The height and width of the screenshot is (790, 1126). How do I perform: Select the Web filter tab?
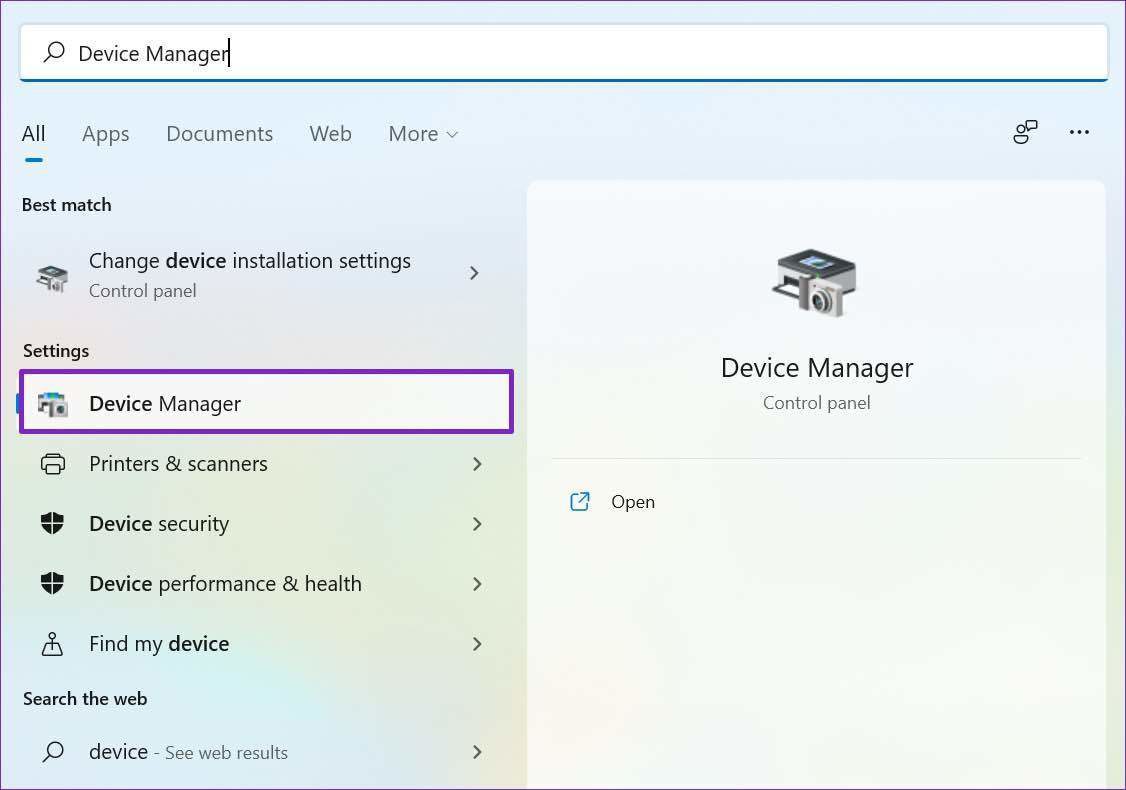point(330,134)
